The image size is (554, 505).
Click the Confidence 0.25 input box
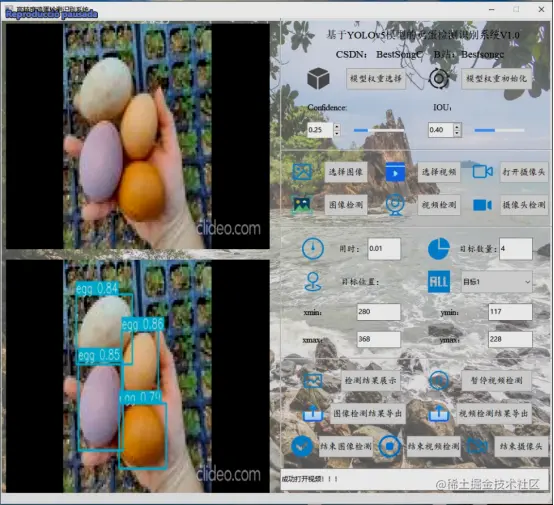(x=320, y=130)
